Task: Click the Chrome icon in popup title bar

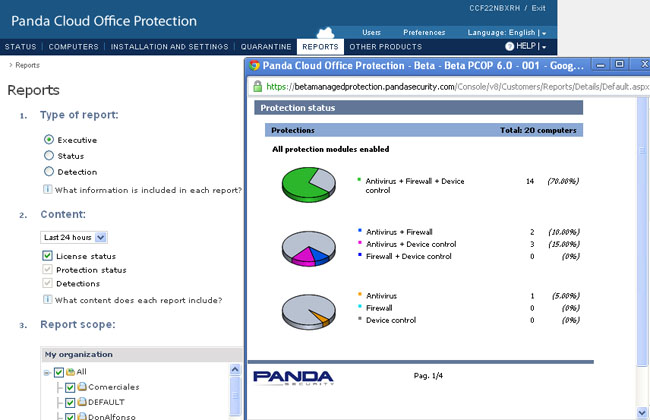Action: (254, 66)
